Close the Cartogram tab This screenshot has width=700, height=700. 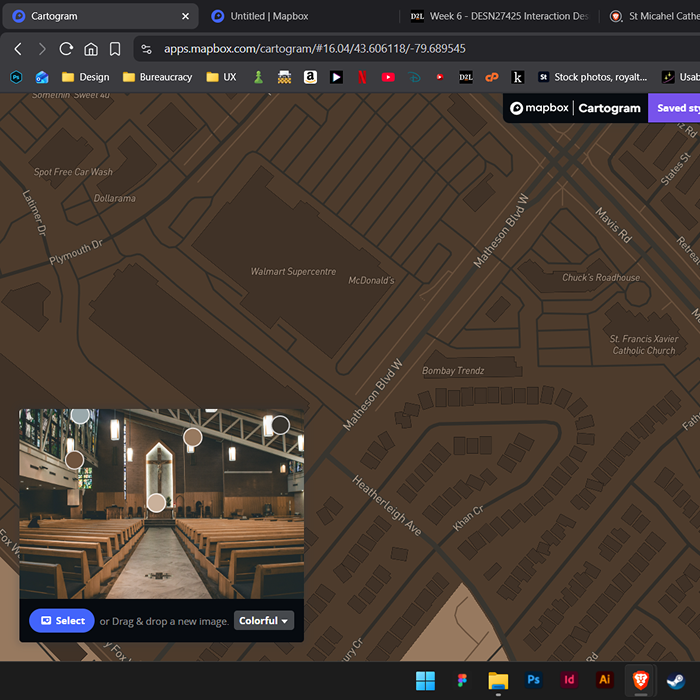[x=185, y=16]
